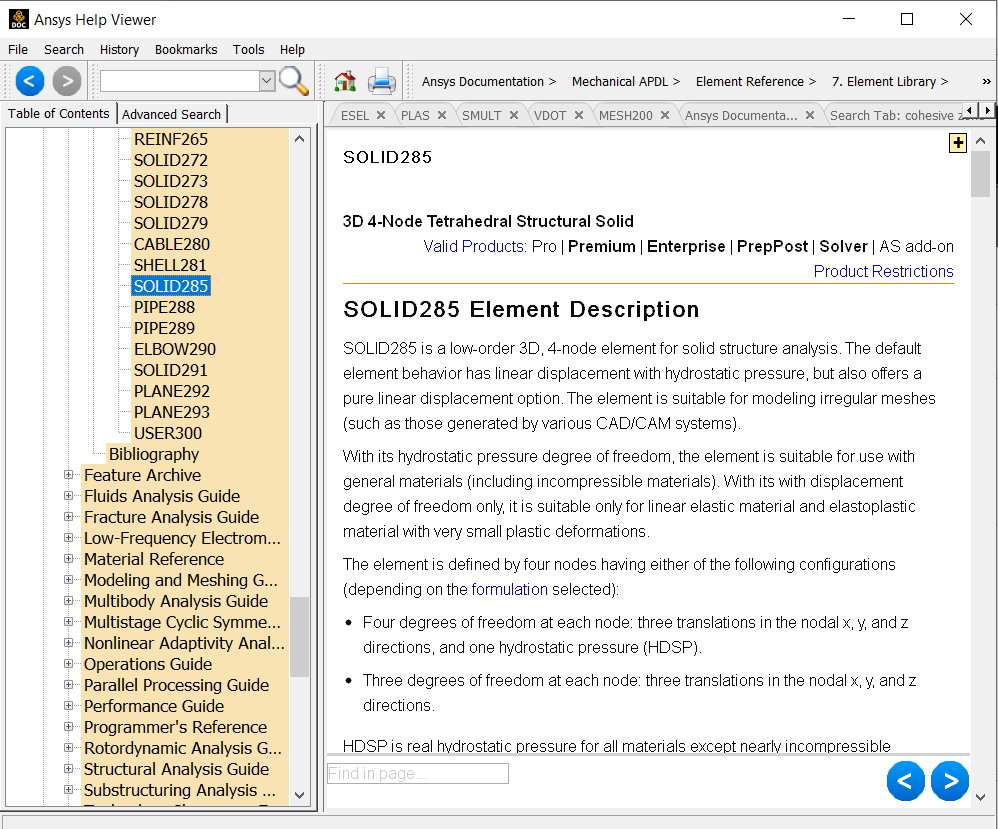
Task: Expand the Fluids Analysis Guide node
Action: (68, 496)
